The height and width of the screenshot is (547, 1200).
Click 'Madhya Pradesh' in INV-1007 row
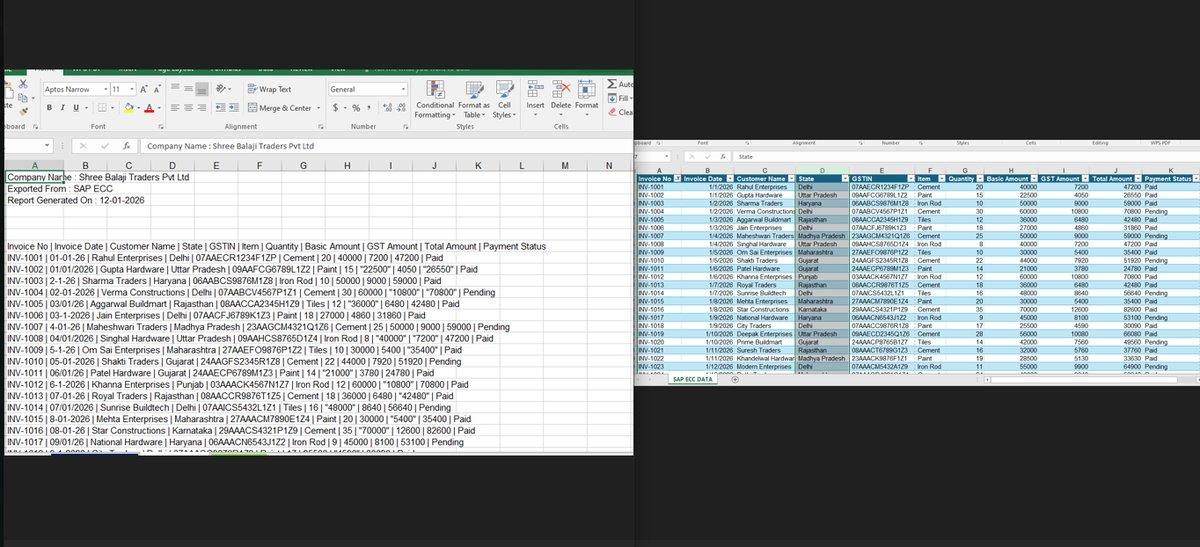point(820,235)
